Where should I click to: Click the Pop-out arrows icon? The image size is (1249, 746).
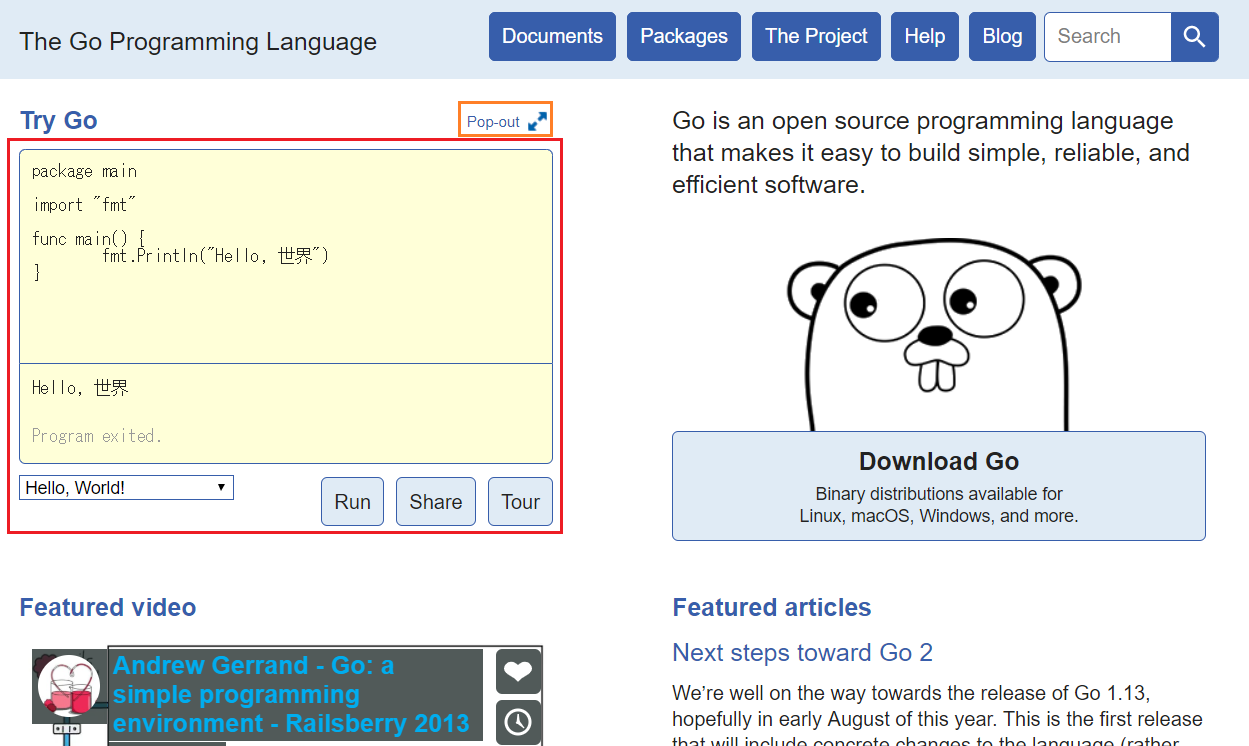(537, 121)
